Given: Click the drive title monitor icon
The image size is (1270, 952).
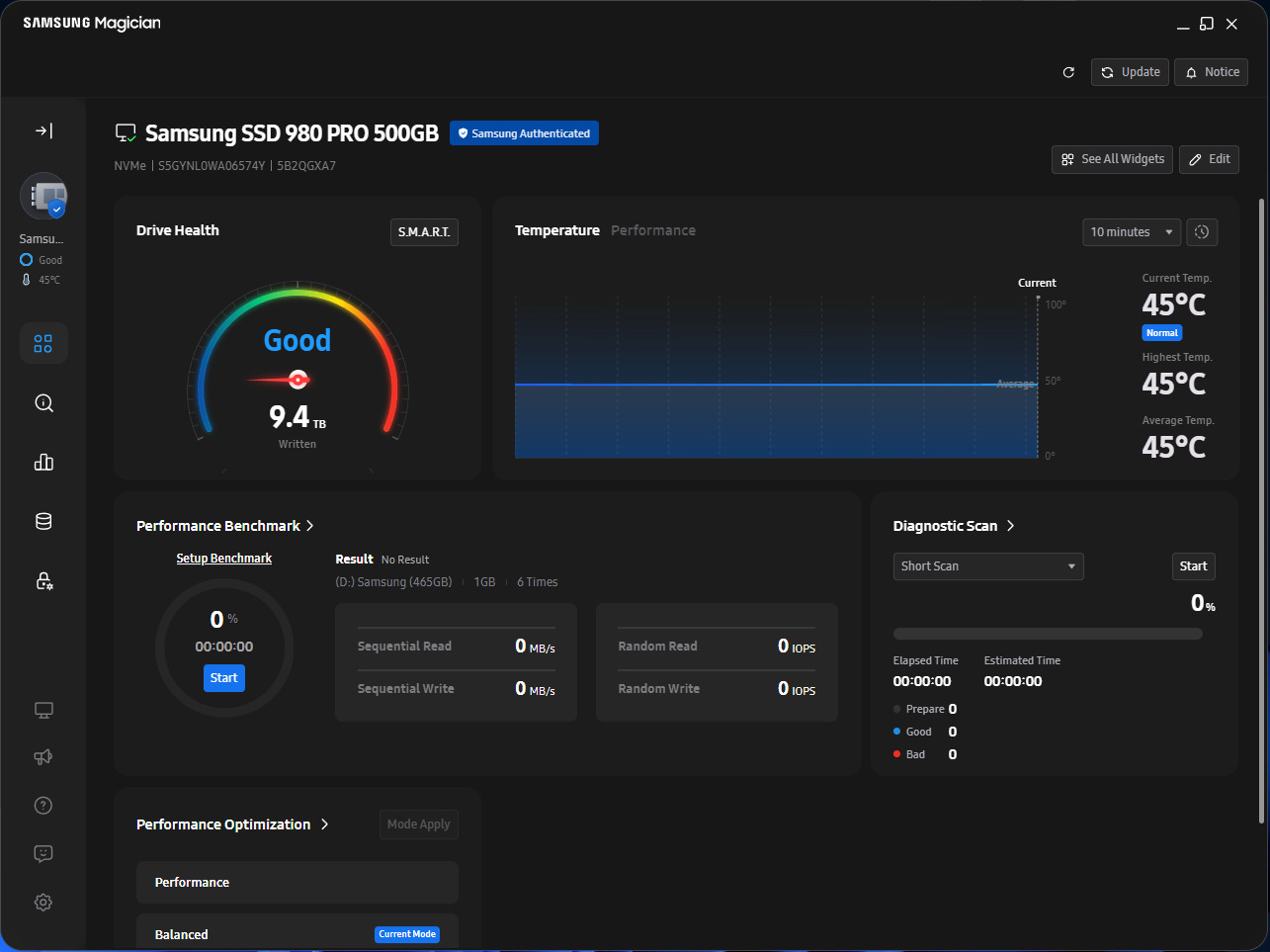Looking at the screenshot, I should (126, 133).
